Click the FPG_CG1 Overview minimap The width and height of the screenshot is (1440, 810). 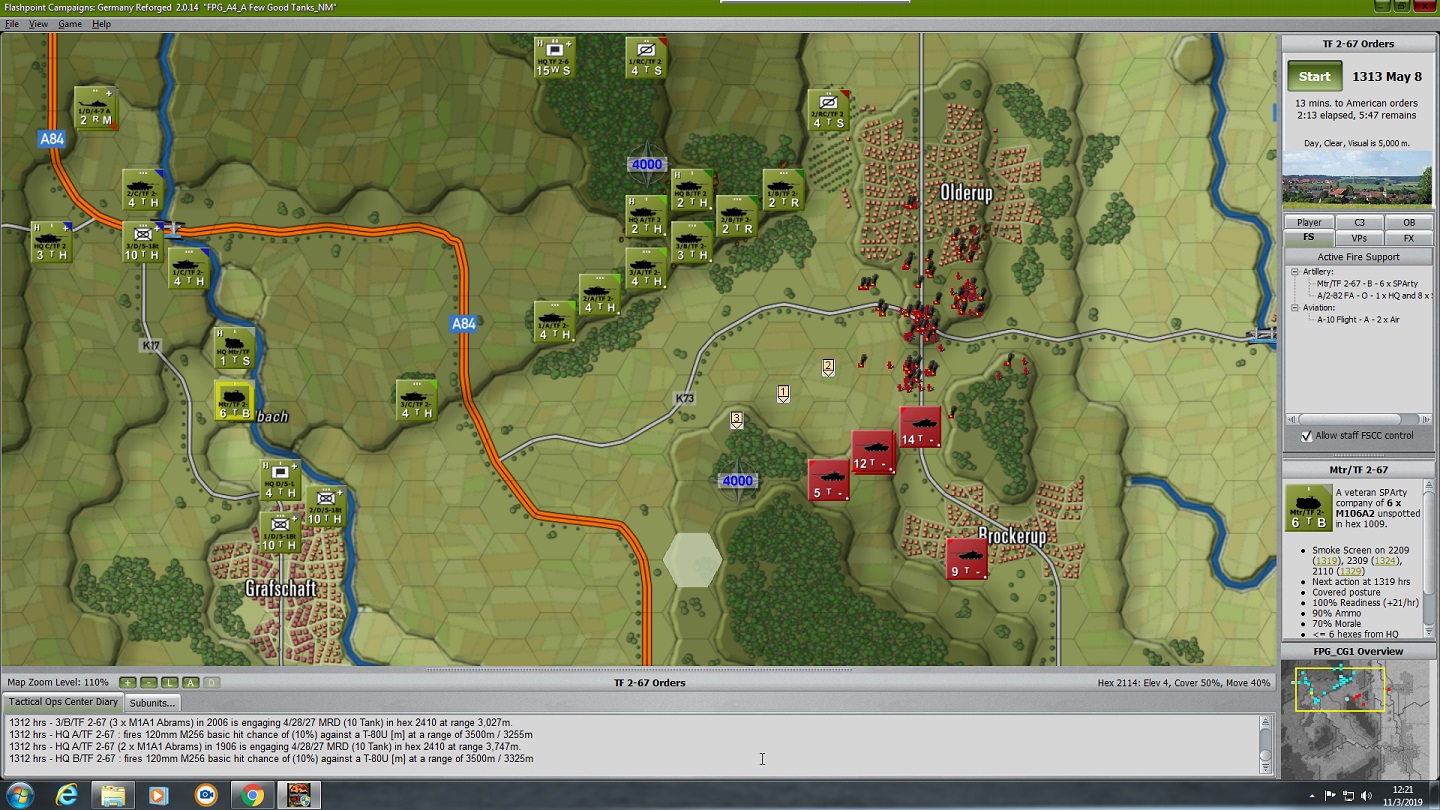pos(1357,720)
